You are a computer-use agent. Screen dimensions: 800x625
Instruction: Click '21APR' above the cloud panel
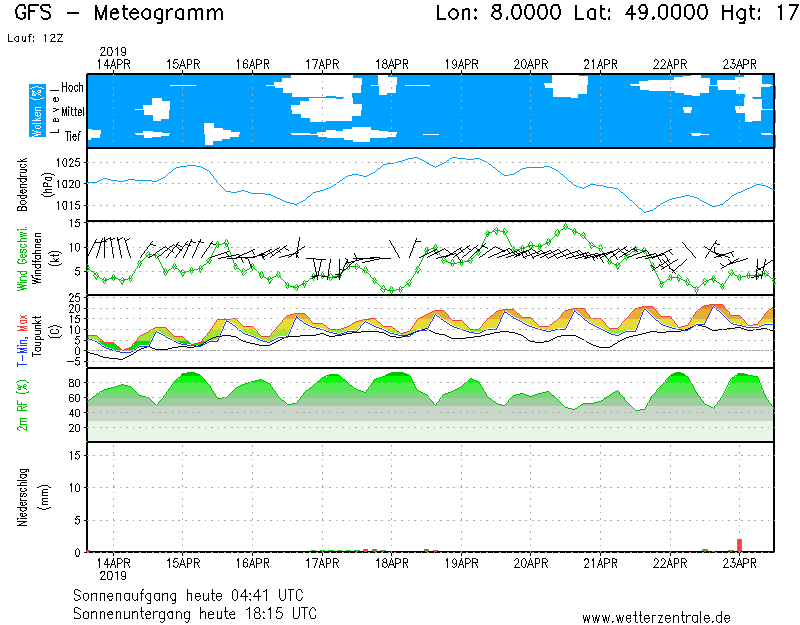(601, 65)
